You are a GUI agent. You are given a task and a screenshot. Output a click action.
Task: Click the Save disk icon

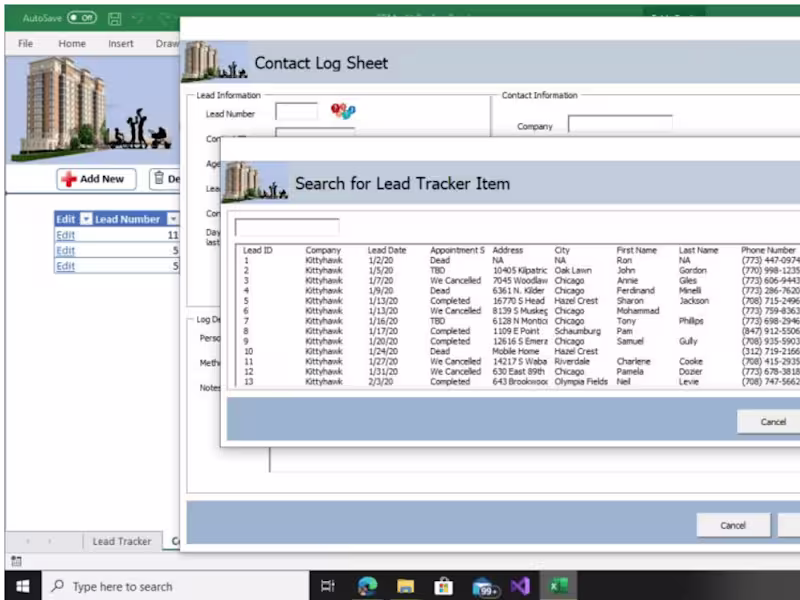115,19
